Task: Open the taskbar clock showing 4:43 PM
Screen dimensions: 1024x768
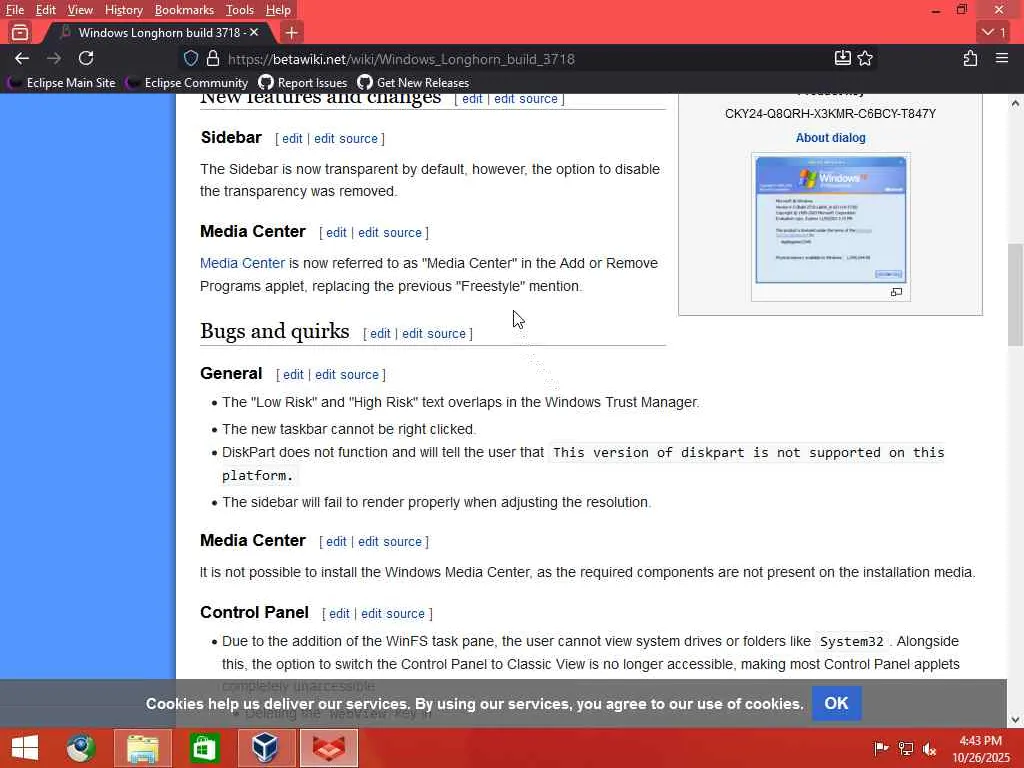Action: point(981,748)
